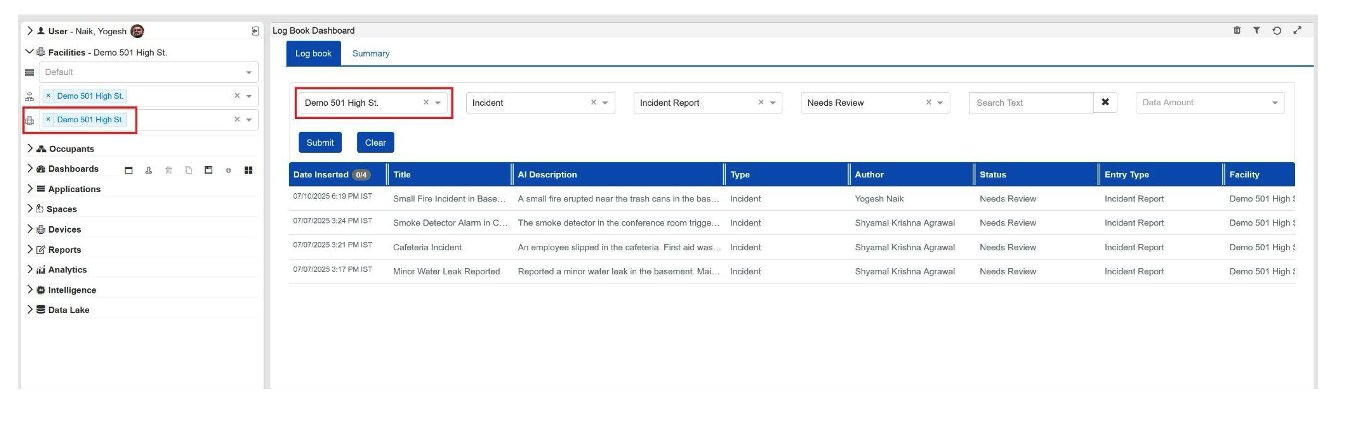
Task: Expand the dashboard to full screen
Action: tap(1297, 30)
